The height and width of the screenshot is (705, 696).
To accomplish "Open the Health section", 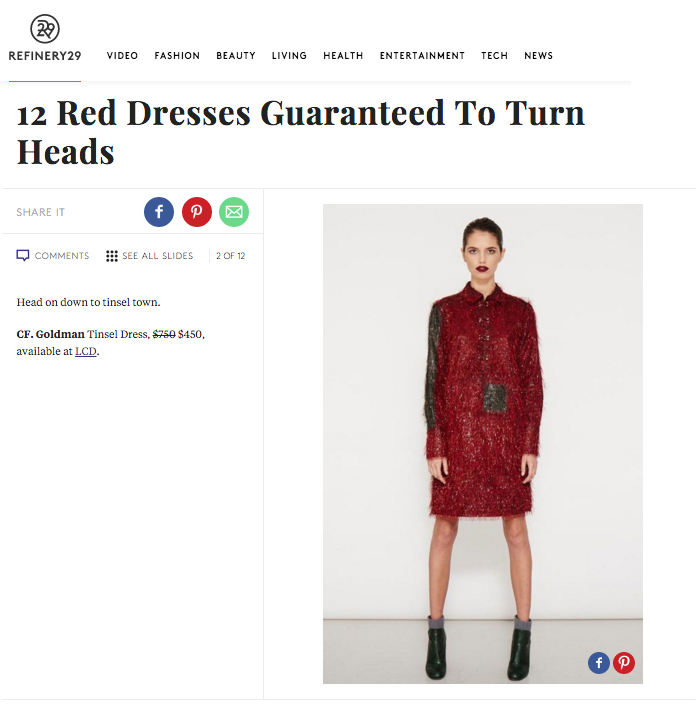I will (343, 56).
